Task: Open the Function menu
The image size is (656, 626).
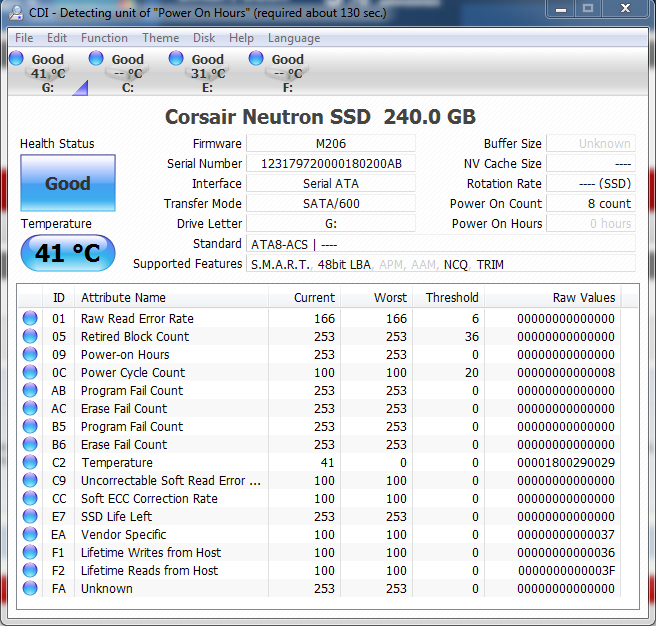Action: click(104, 38)
